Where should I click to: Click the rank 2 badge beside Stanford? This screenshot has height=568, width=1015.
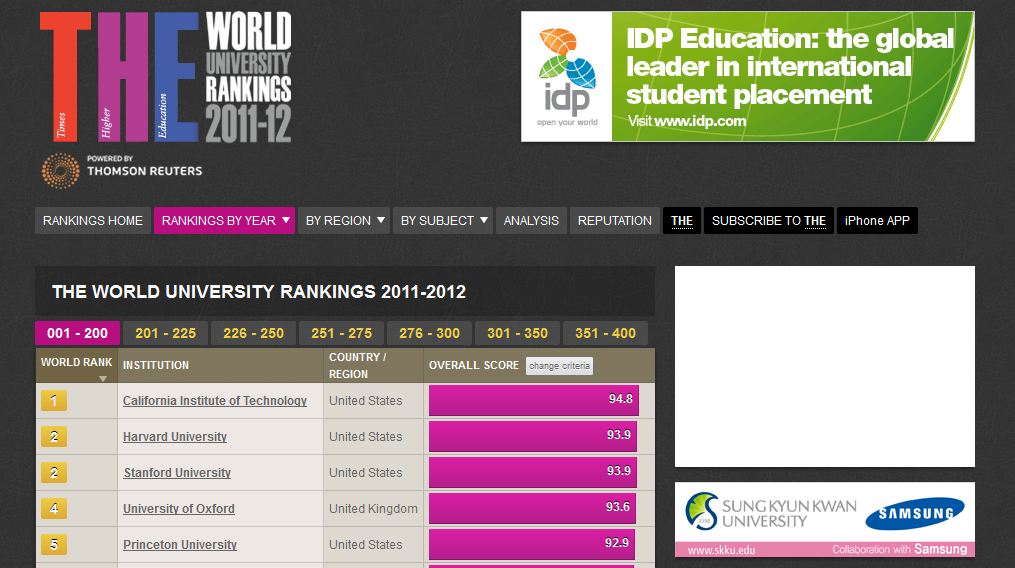pos(54,473)
